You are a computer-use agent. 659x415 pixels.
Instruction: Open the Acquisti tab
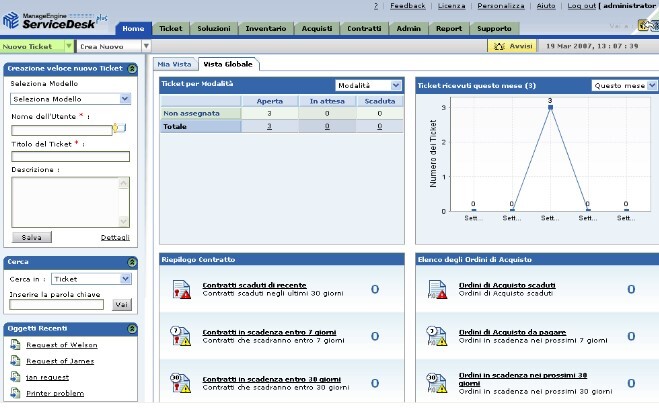pyautogui.click(x=317, y=29)
